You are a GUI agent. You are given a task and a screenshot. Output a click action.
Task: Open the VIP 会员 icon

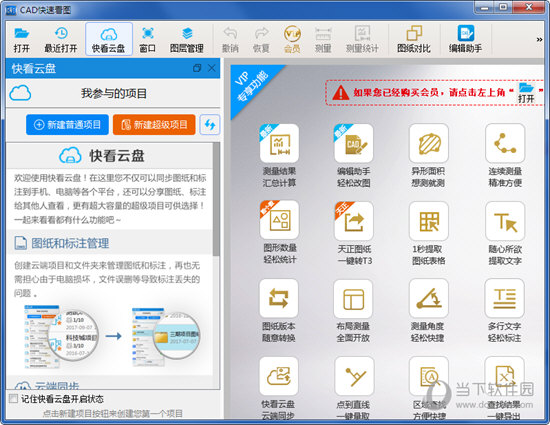point(292,40)
